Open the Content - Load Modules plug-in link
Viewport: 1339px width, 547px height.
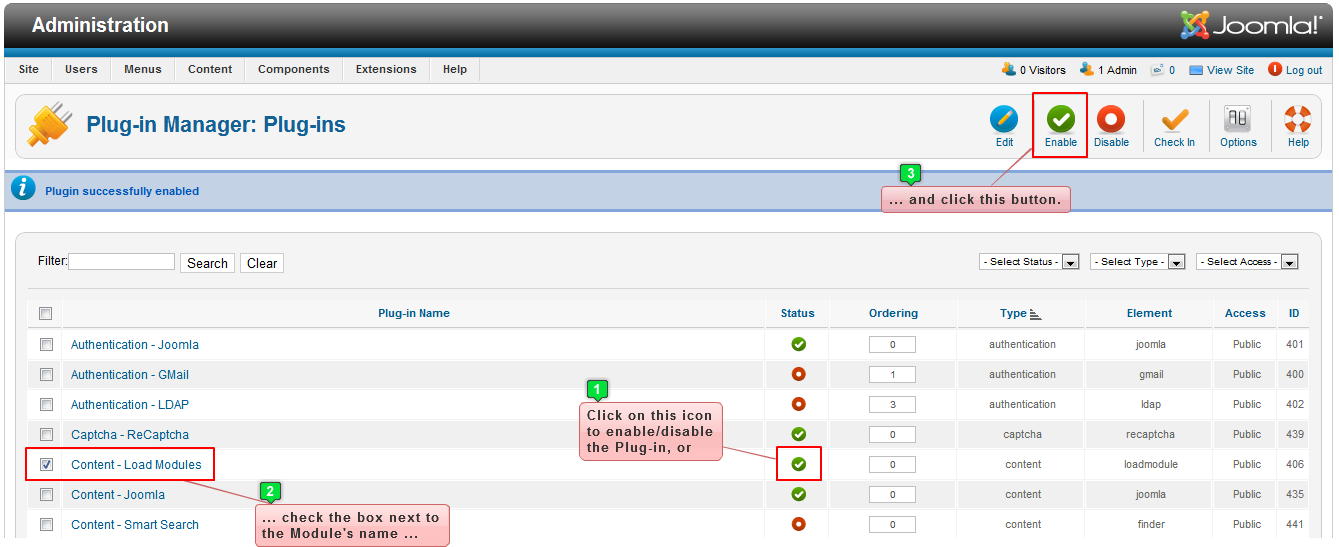pos(136,464)
